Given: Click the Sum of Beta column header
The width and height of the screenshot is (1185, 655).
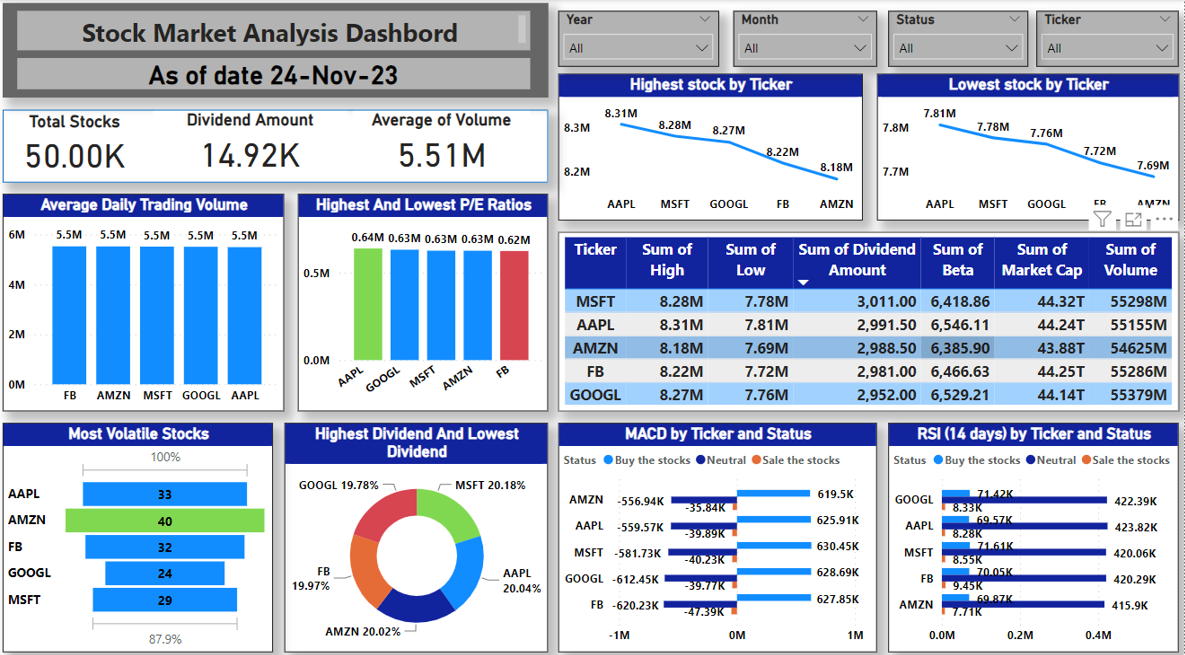Looking at the screenshot, I should pyautogui.click(x=957, y=260).
